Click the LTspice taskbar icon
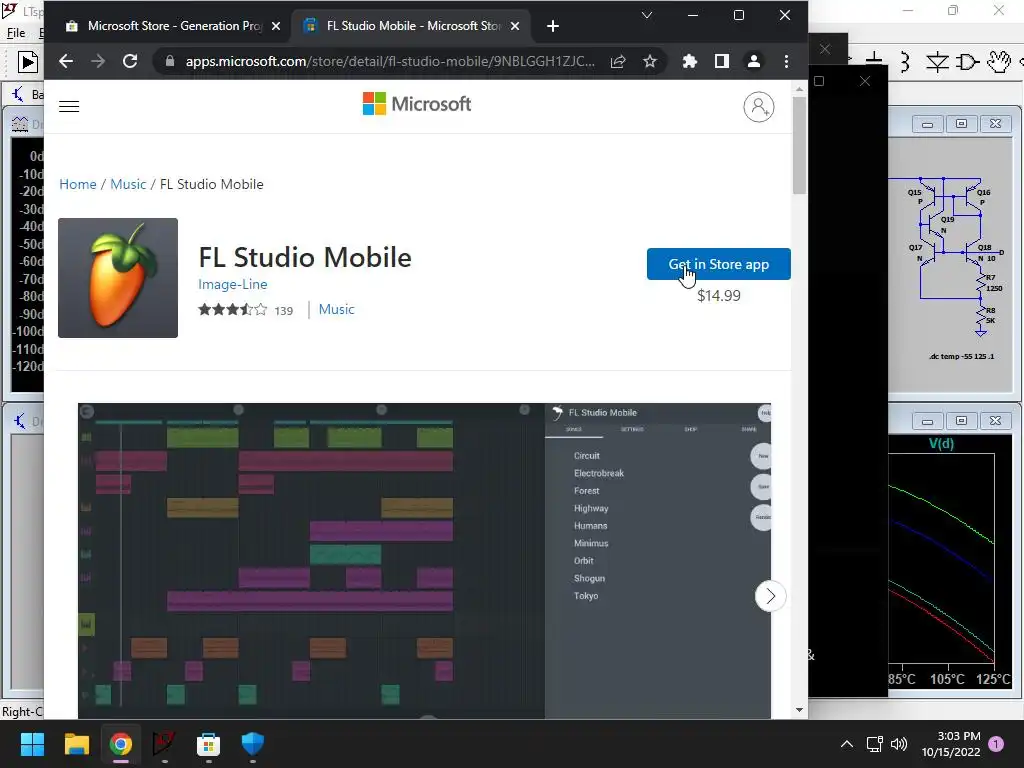The image size is (1024, 768). [165, 744]
